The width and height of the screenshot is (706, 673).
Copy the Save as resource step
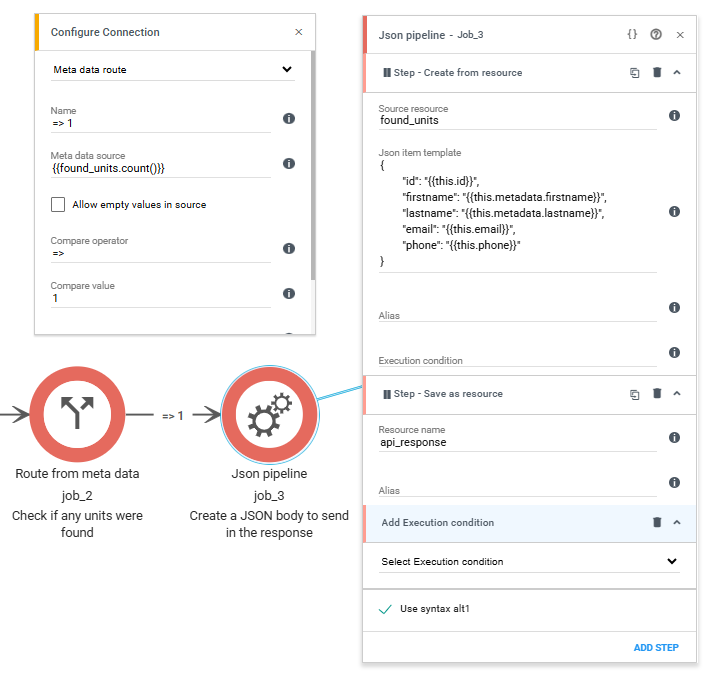634,394
